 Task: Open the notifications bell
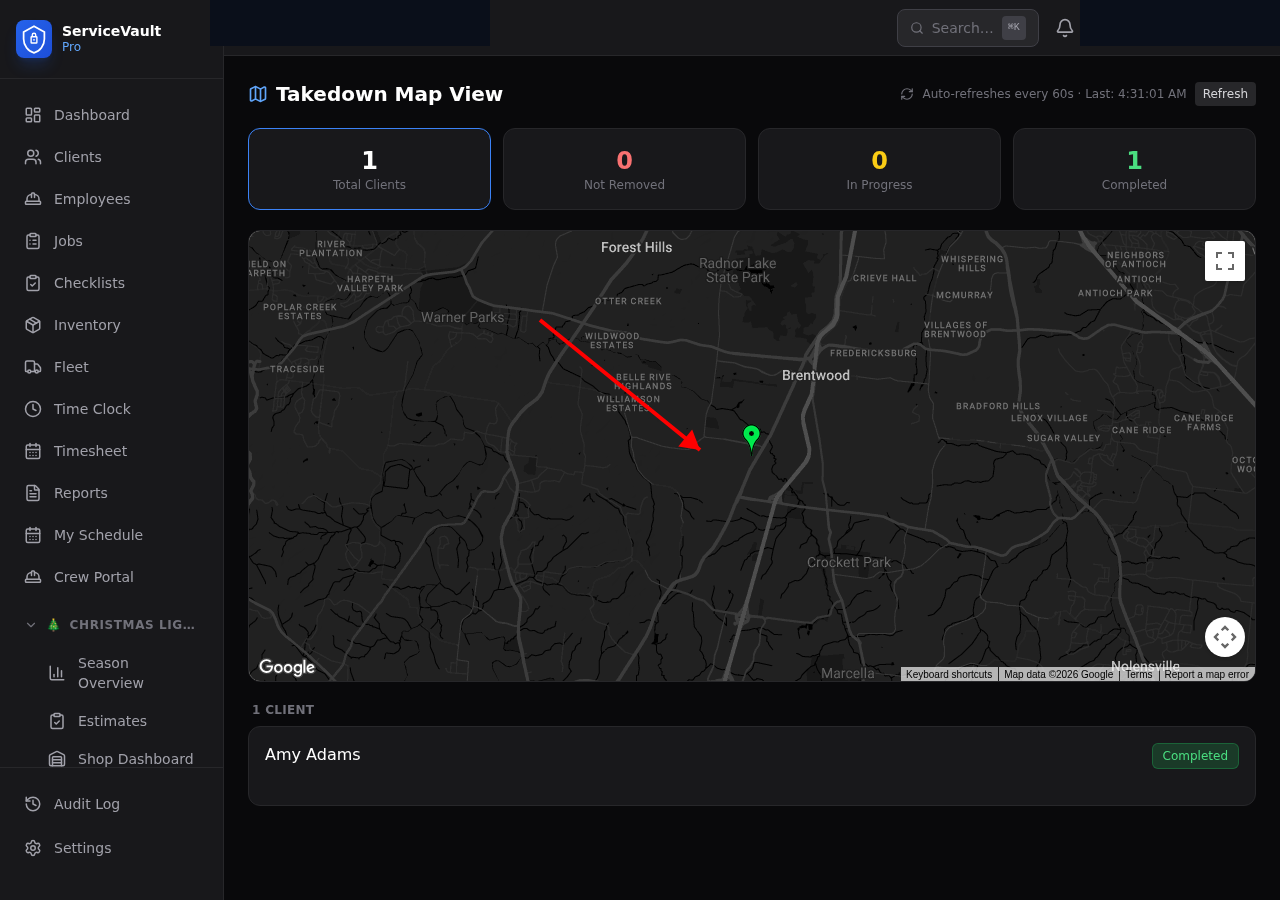(x=1064, y=27)
